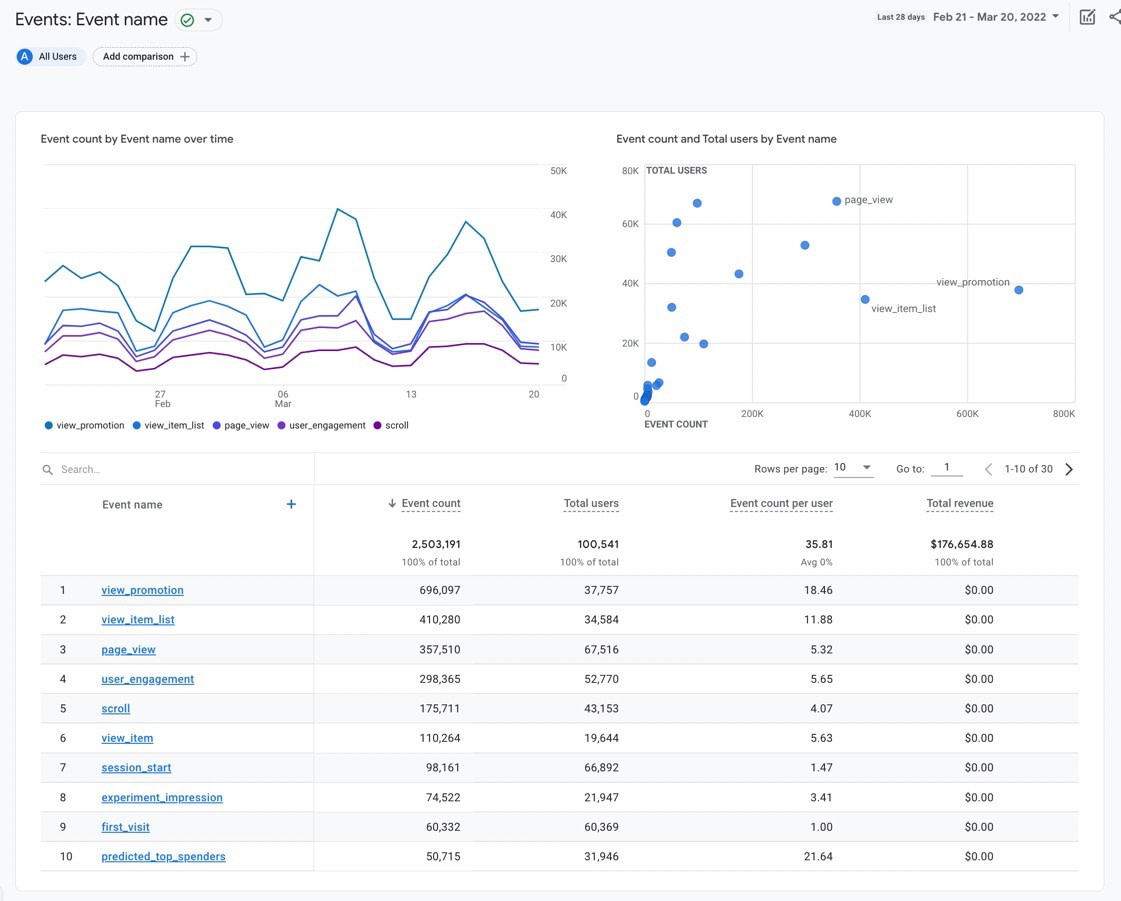Click the Add comparison button
The height and width of the screenshot is (901, 1121).
coord(143,56)
